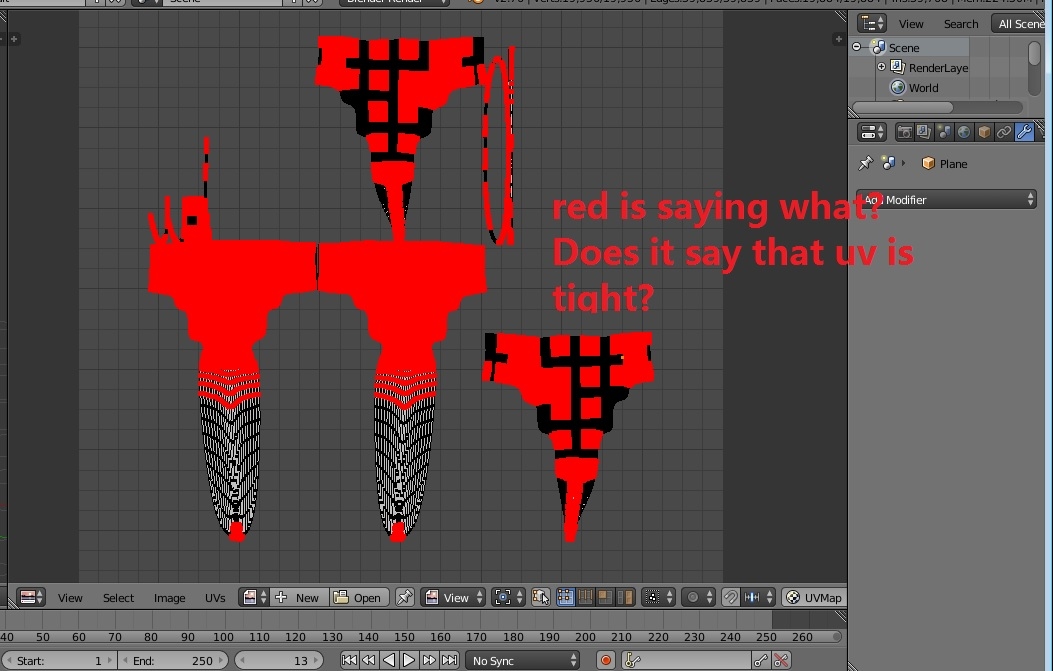Insert keyframe with the key icon
This screenshot has height=671, width=1053.
pyautogui.click(x=760, y=660)
